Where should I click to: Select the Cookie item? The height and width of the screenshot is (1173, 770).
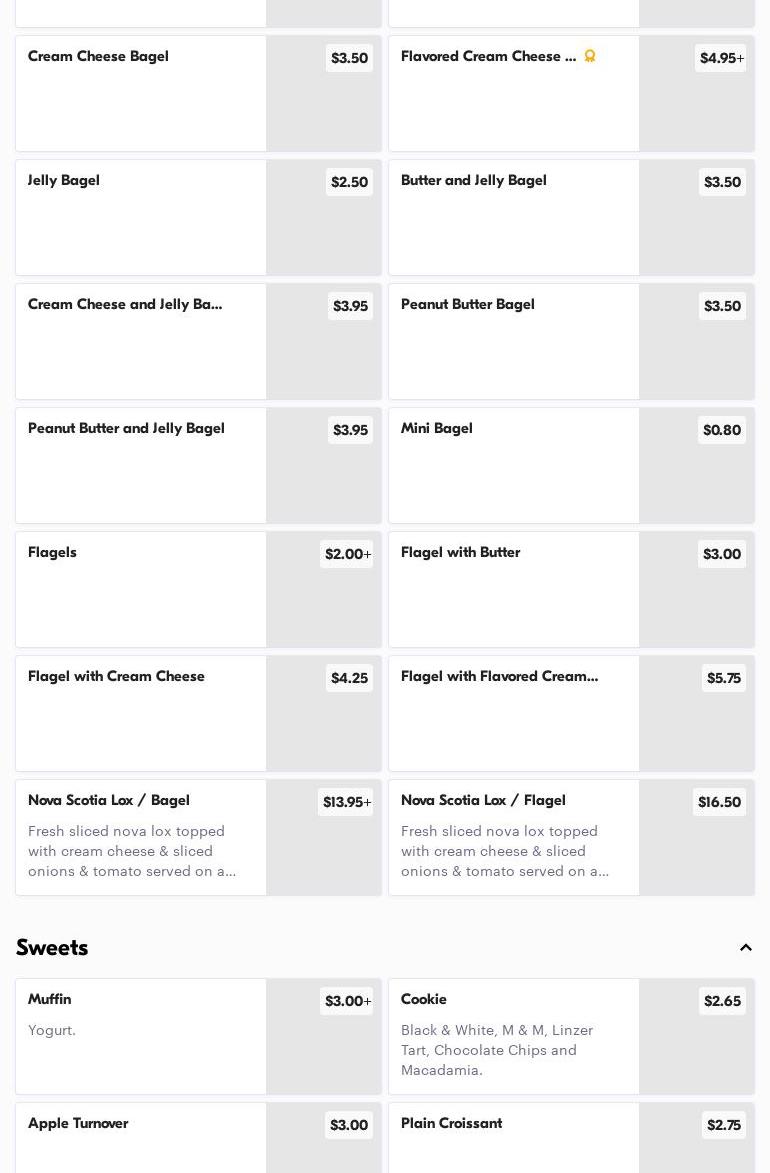tap(514, 1036)
